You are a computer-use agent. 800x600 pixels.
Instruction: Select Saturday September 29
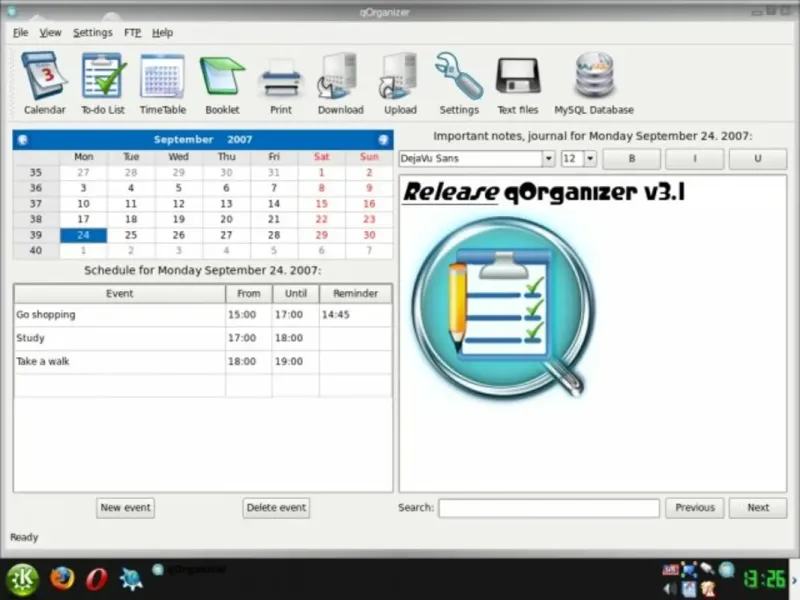pyautogui.click(x=321, y=235)
